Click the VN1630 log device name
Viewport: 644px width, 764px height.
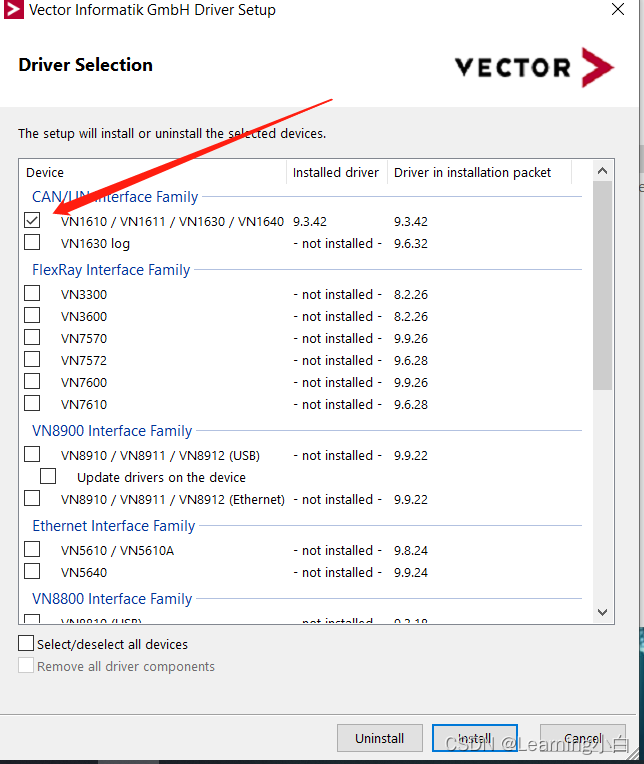[95, 244]
